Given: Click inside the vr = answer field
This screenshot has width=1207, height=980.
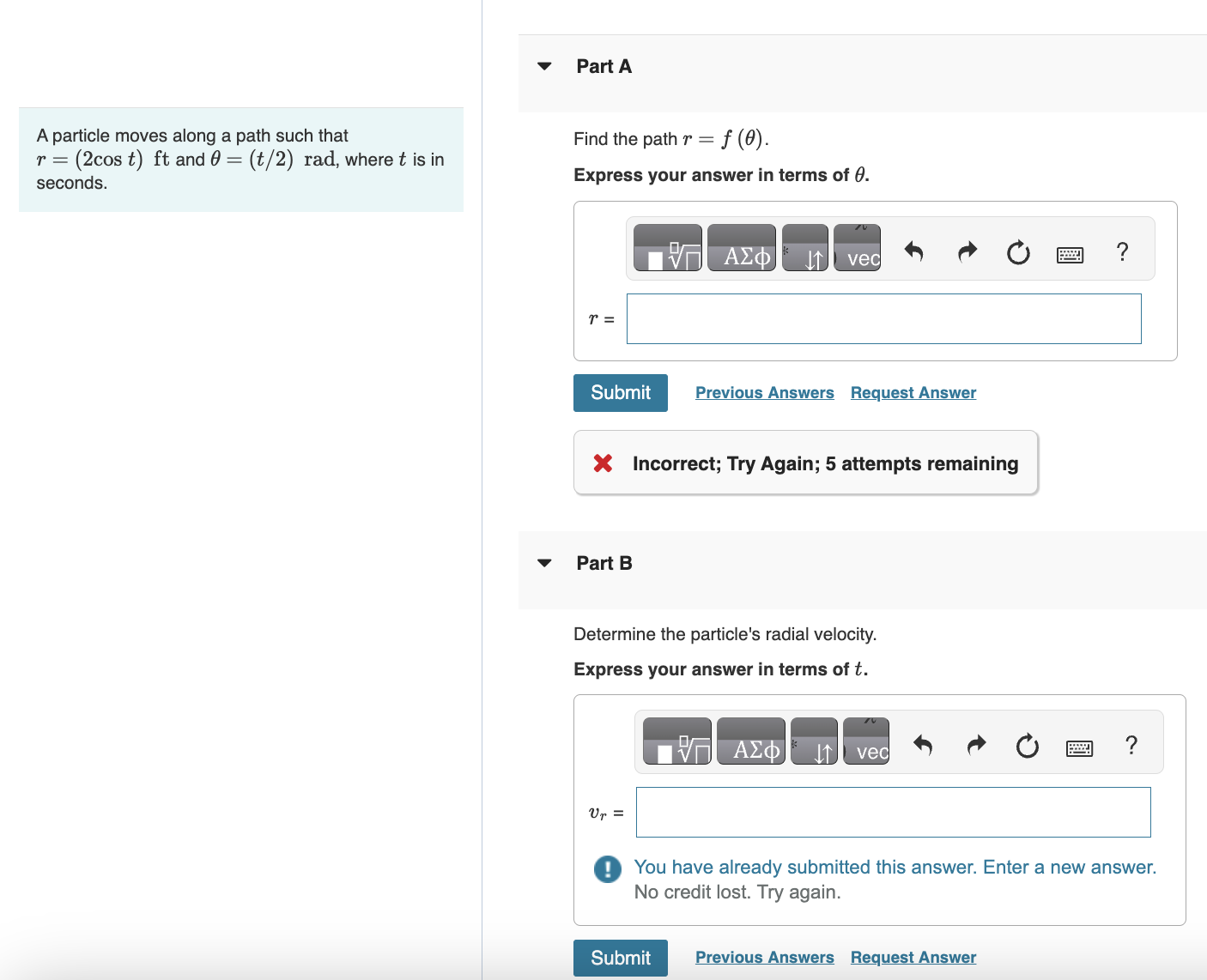Looking at the screenshot, I should 893,812.
